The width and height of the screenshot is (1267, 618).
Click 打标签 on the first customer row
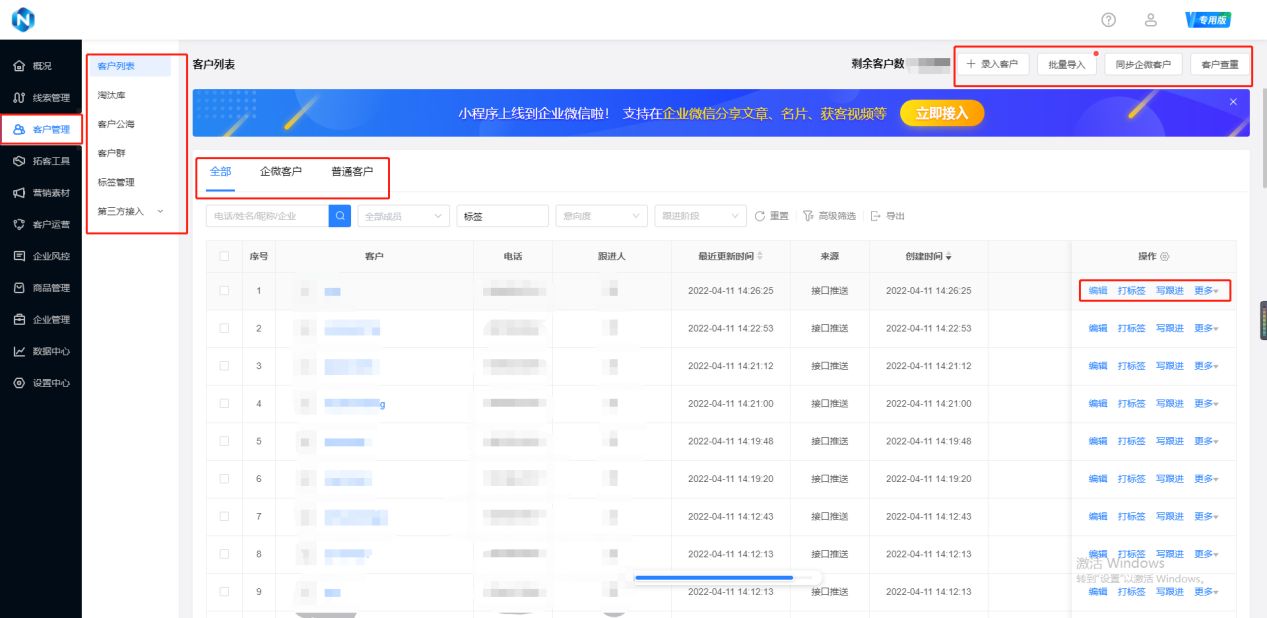[x=1131, y=292]
